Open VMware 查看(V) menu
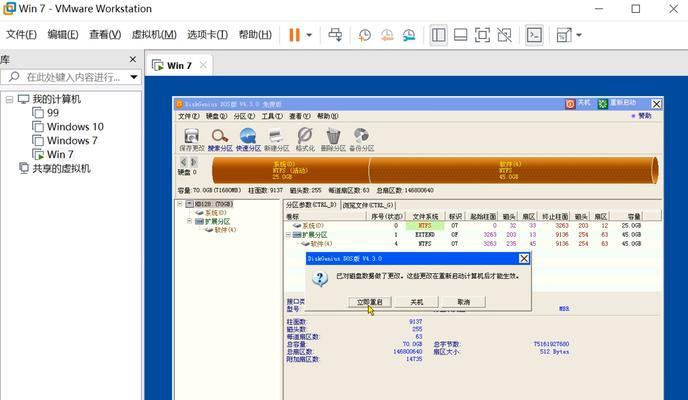 click(x=105, y=35)
